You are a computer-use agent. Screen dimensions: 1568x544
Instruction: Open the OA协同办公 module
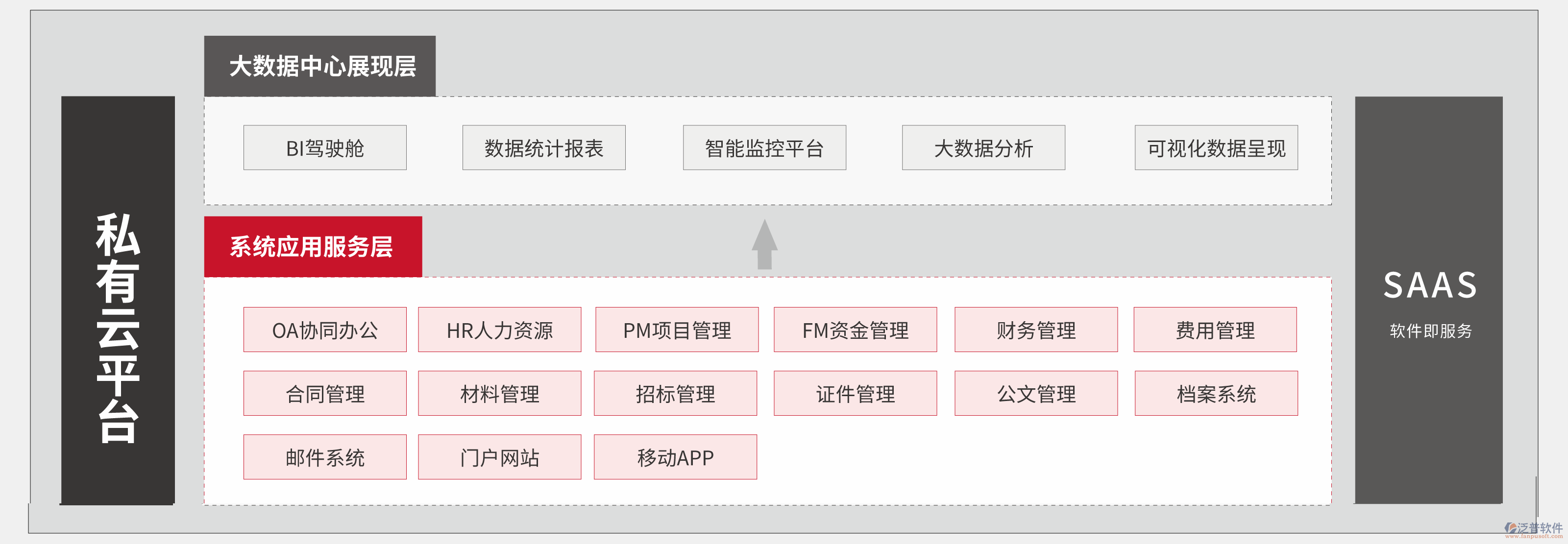pyautogui.click(x=324, y=330)
